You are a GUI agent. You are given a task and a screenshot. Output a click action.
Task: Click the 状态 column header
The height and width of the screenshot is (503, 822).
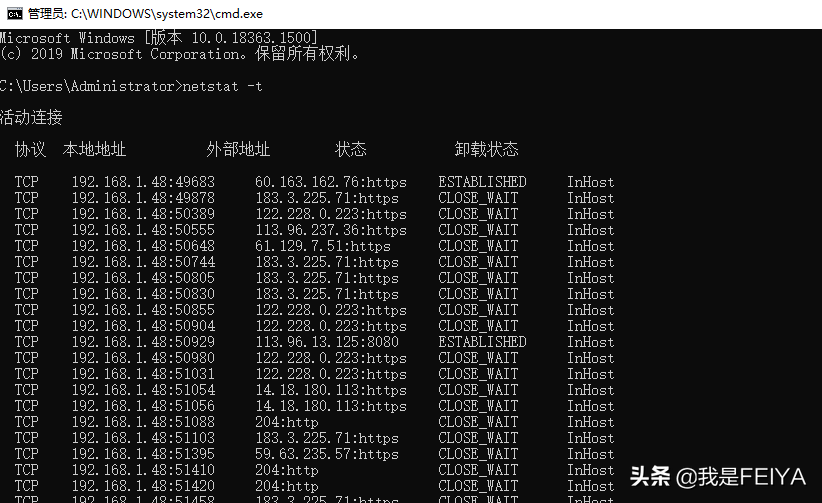(x=351, y=149)
